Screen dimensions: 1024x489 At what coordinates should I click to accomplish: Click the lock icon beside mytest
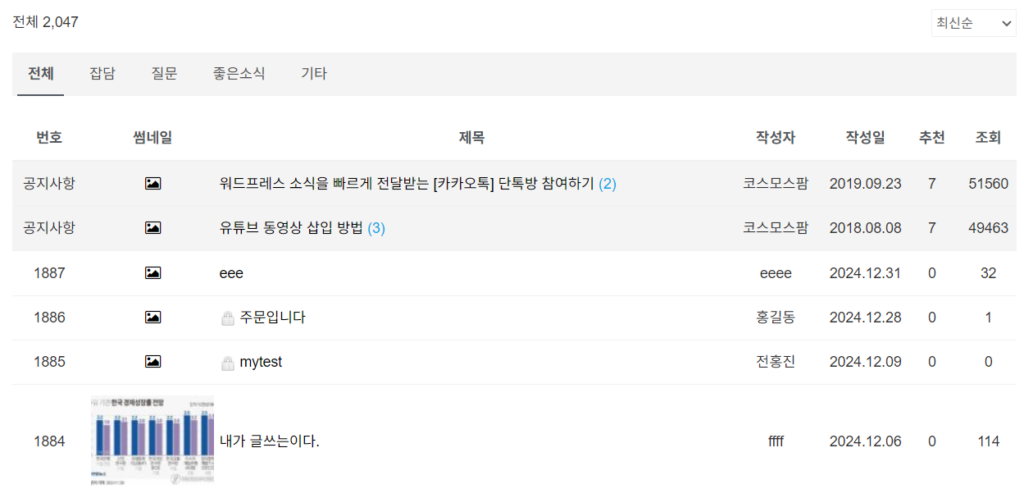pos(227,363)
